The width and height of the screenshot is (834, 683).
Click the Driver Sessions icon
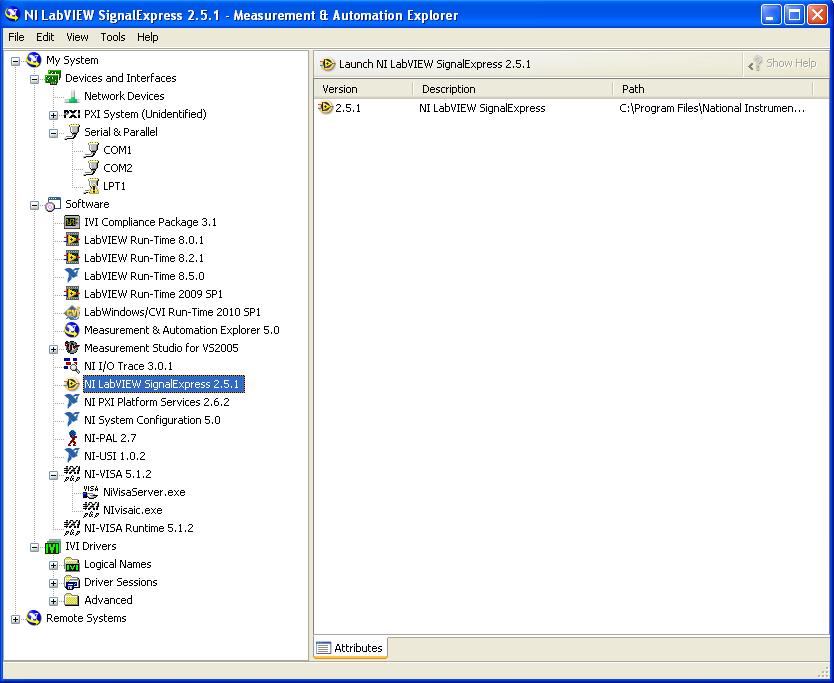pyautogui.click(x=72, y=582)
